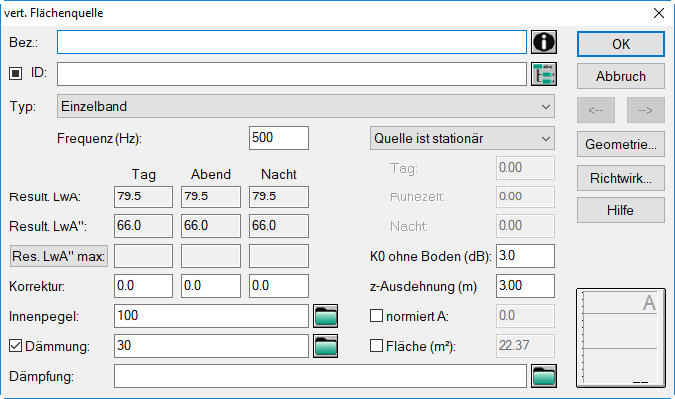Open the Richtwirk... settings
This screenshot has height=399, width=675.
621,178
